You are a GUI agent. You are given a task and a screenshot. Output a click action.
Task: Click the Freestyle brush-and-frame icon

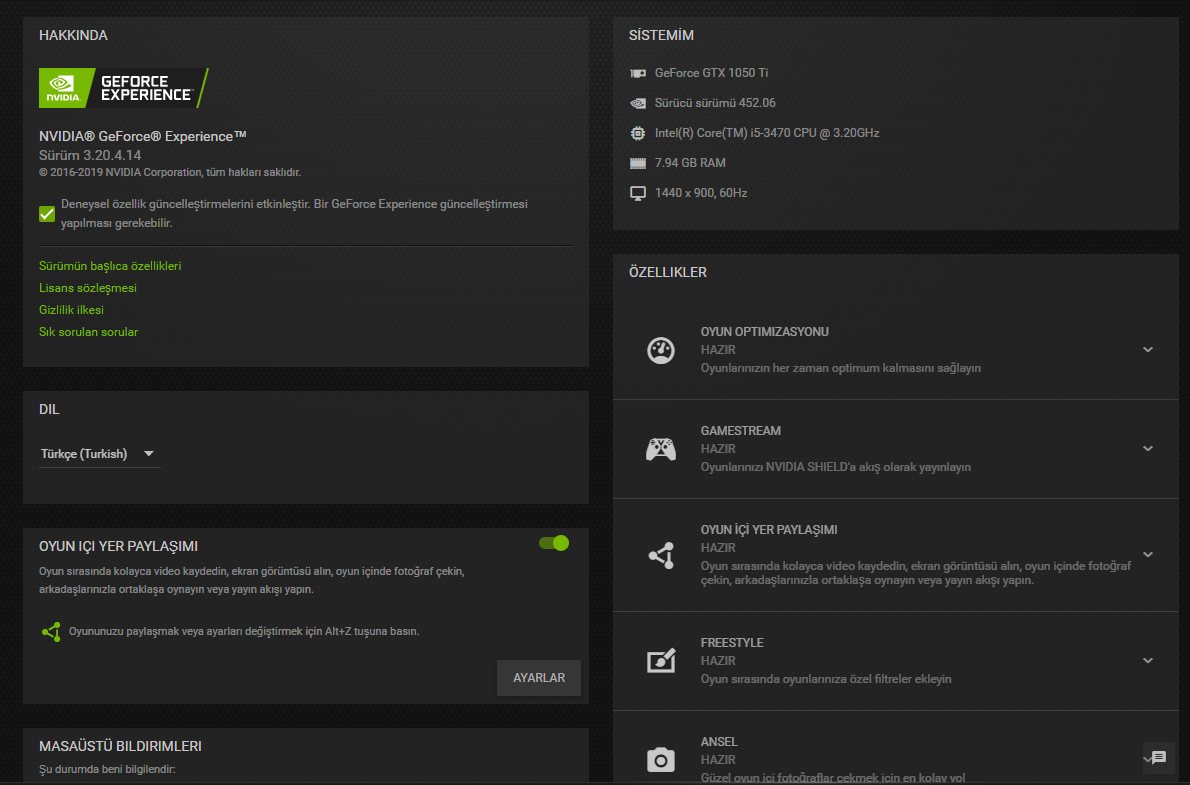point(660,660)
